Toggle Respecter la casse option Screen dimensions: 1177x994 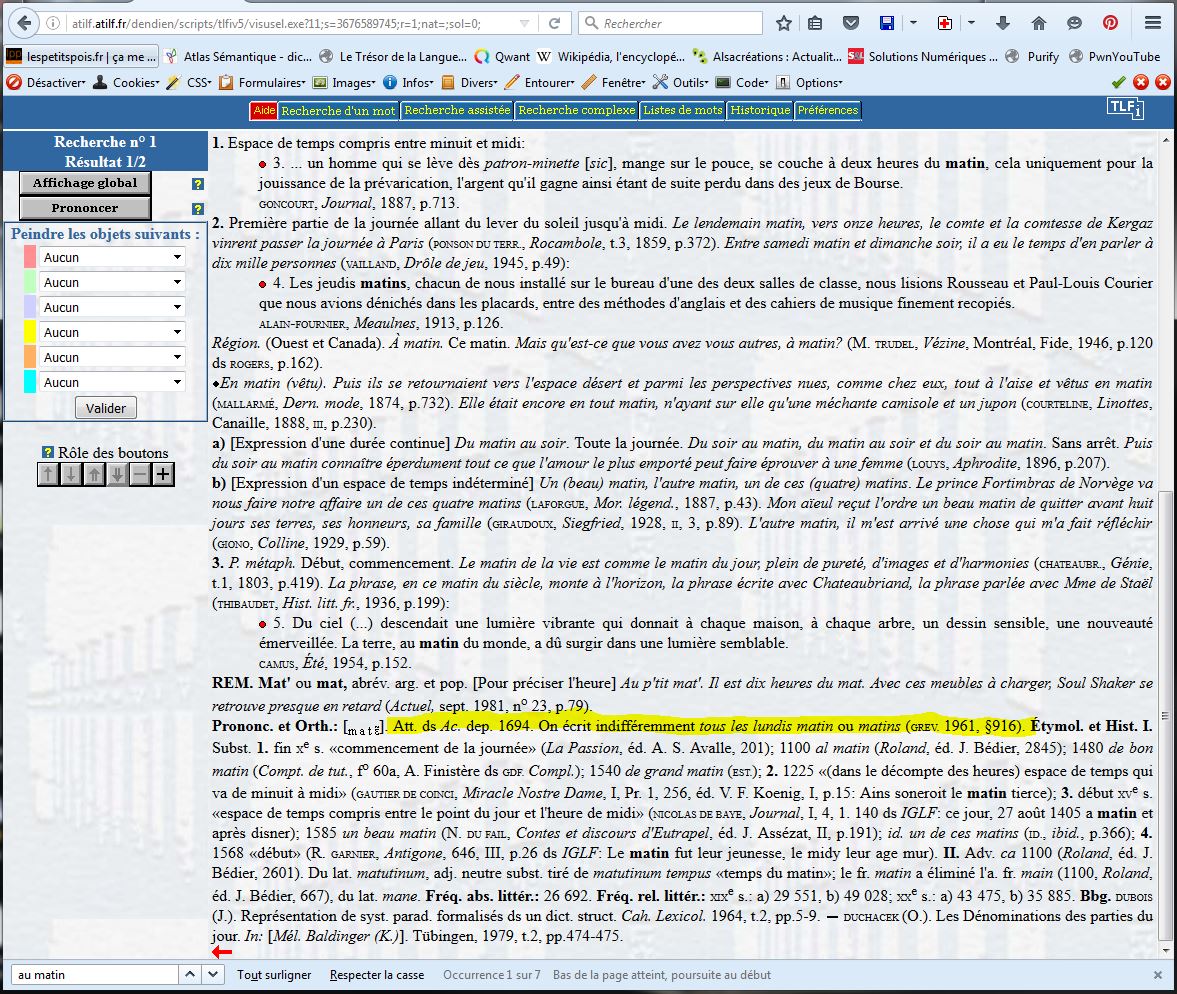point(377,974)
